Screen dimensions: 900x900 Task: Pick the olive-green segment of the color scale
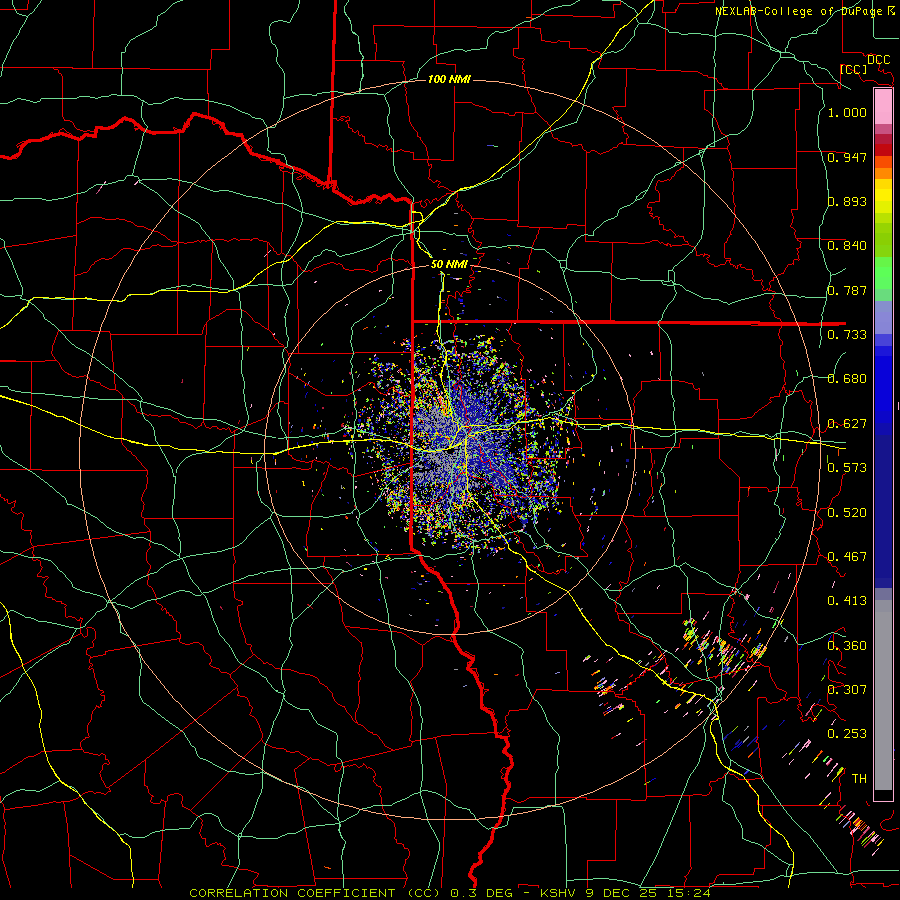883,239
